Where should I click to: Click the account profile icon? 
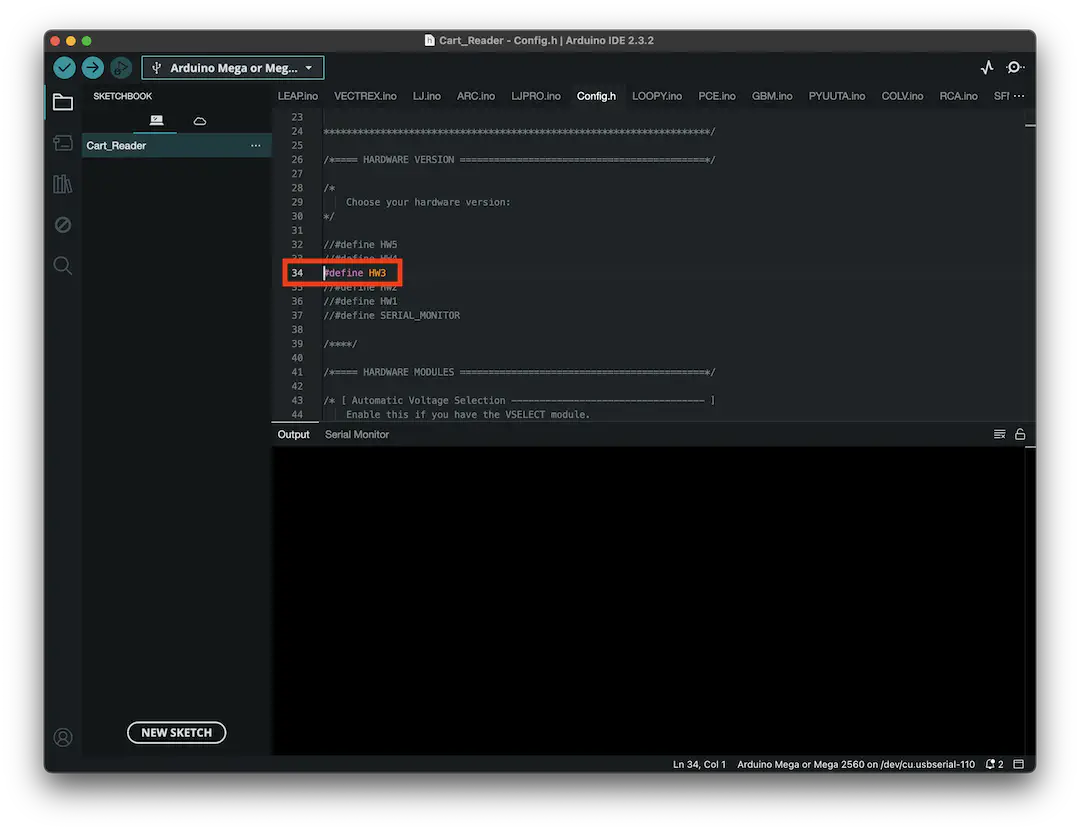[x=63, y=737]
